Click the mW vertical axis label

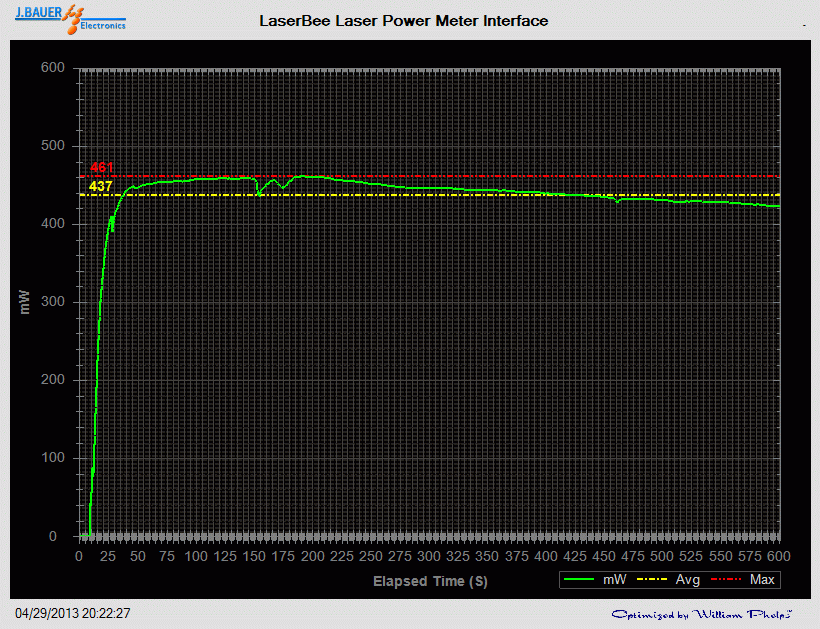point(26,301)
